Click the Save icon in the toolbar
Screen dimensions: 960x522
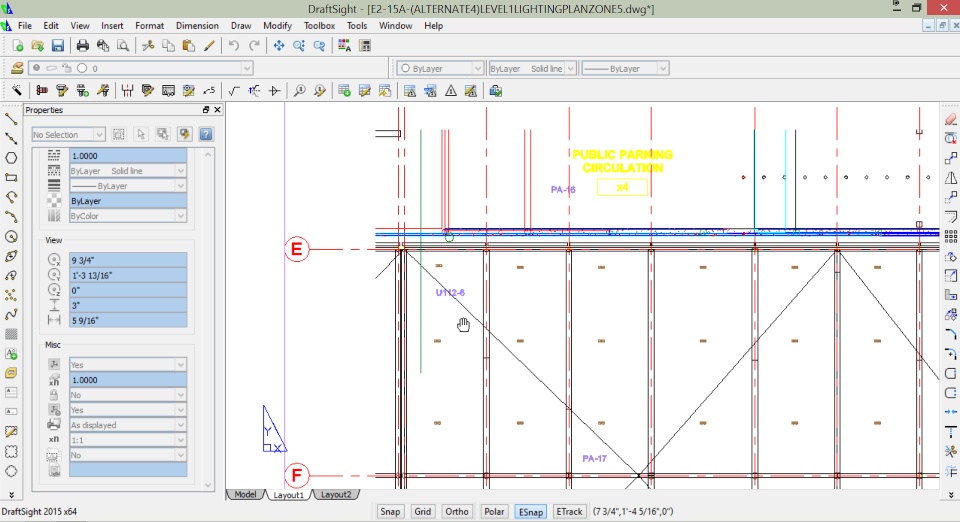58,45
